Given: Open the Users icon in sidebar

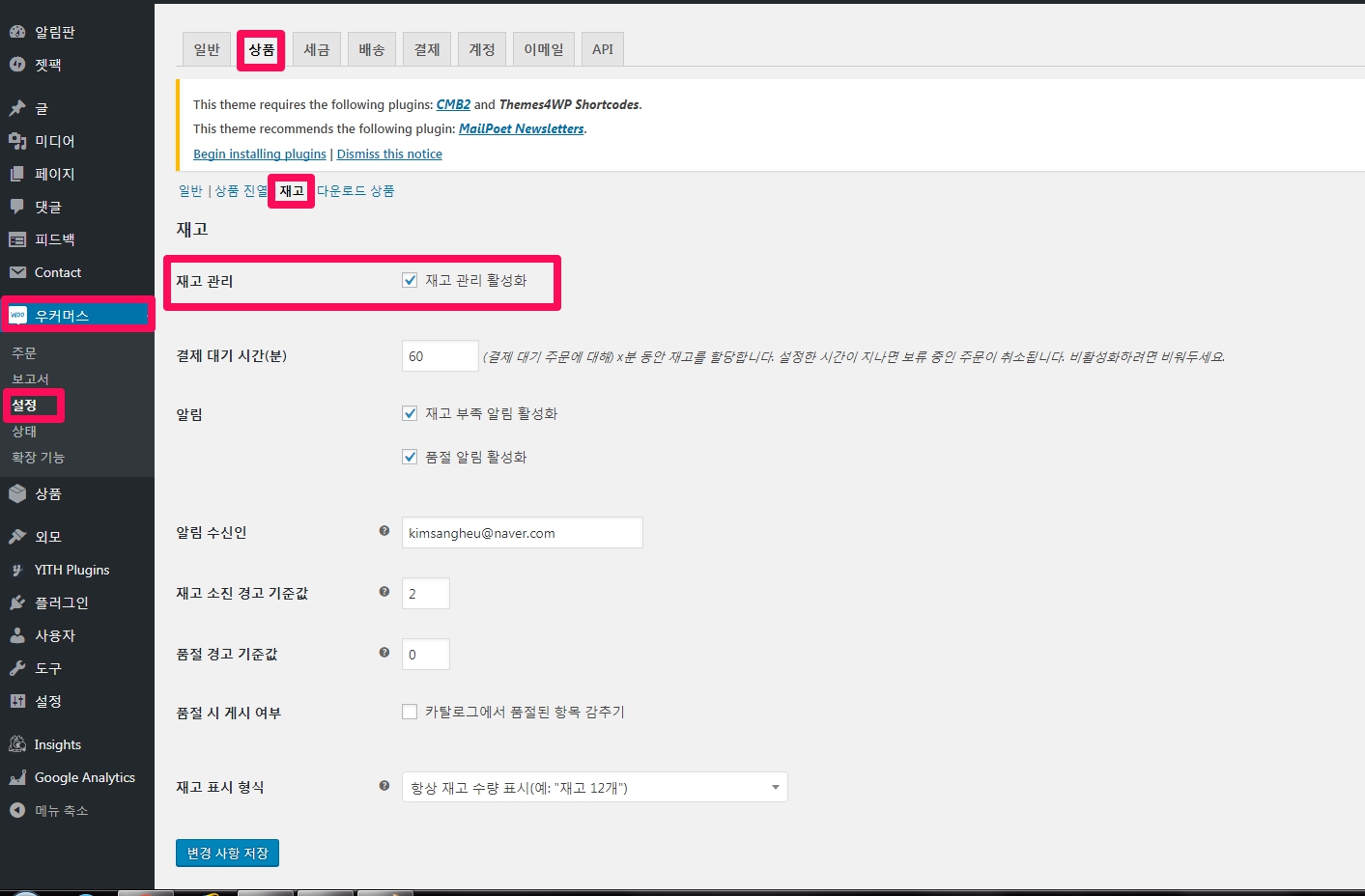Looking at the screenshot, I should point(17,635).
